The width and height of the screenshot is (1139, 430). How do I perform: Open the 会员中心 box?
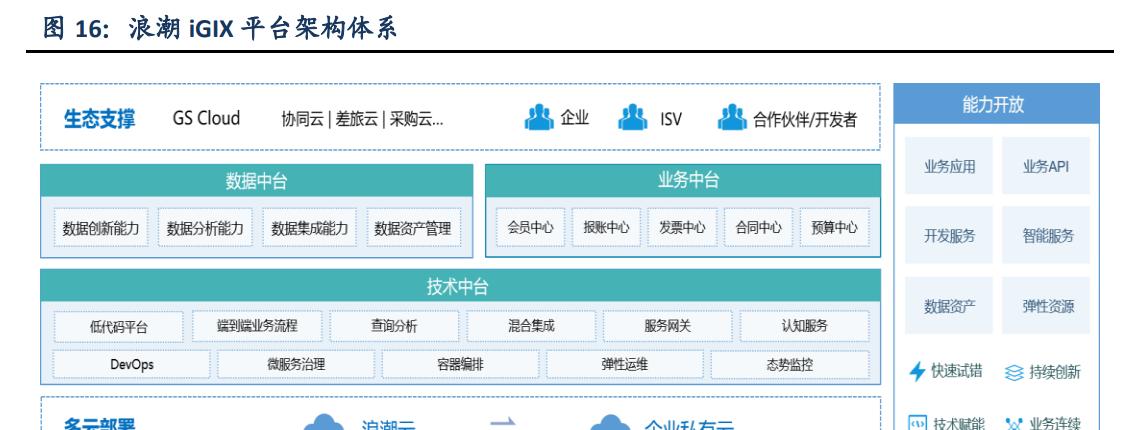(x=531, y=227)
